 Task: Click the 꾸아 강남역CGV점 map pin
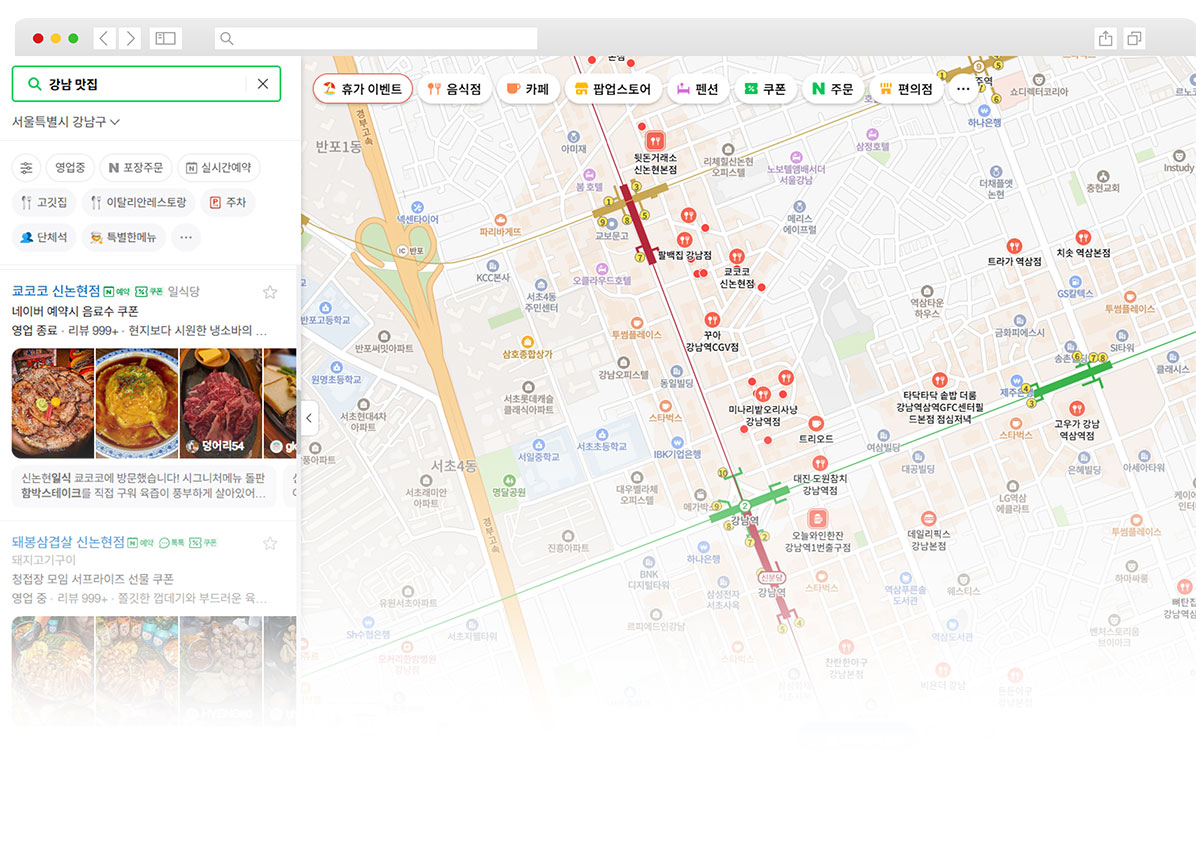[712, 320]
